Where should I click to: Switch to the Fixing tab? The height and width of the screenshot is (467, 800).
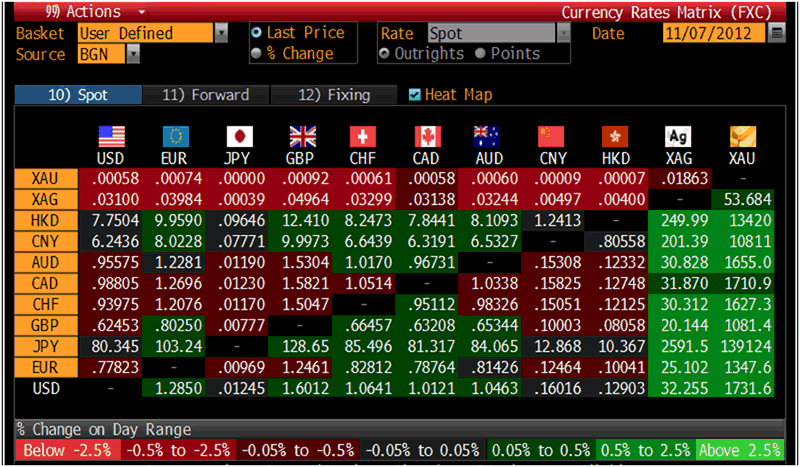click(x=335, y=95)
